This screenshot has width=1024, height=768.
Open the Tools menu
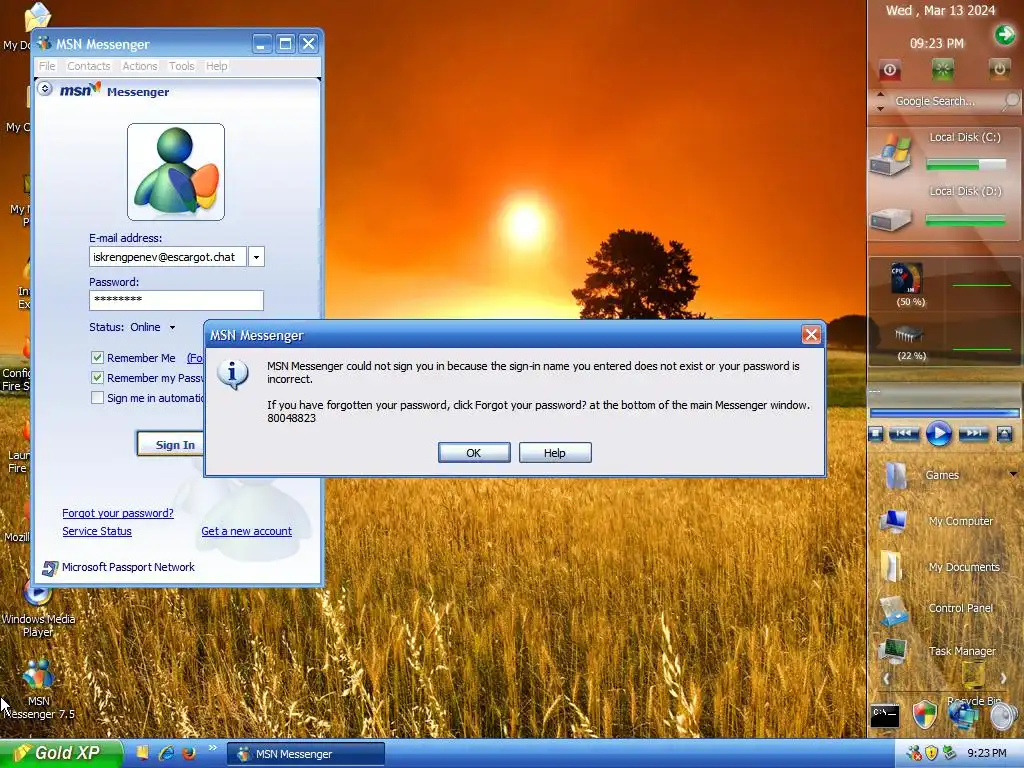pyautogui.click(x=182, y=66)
